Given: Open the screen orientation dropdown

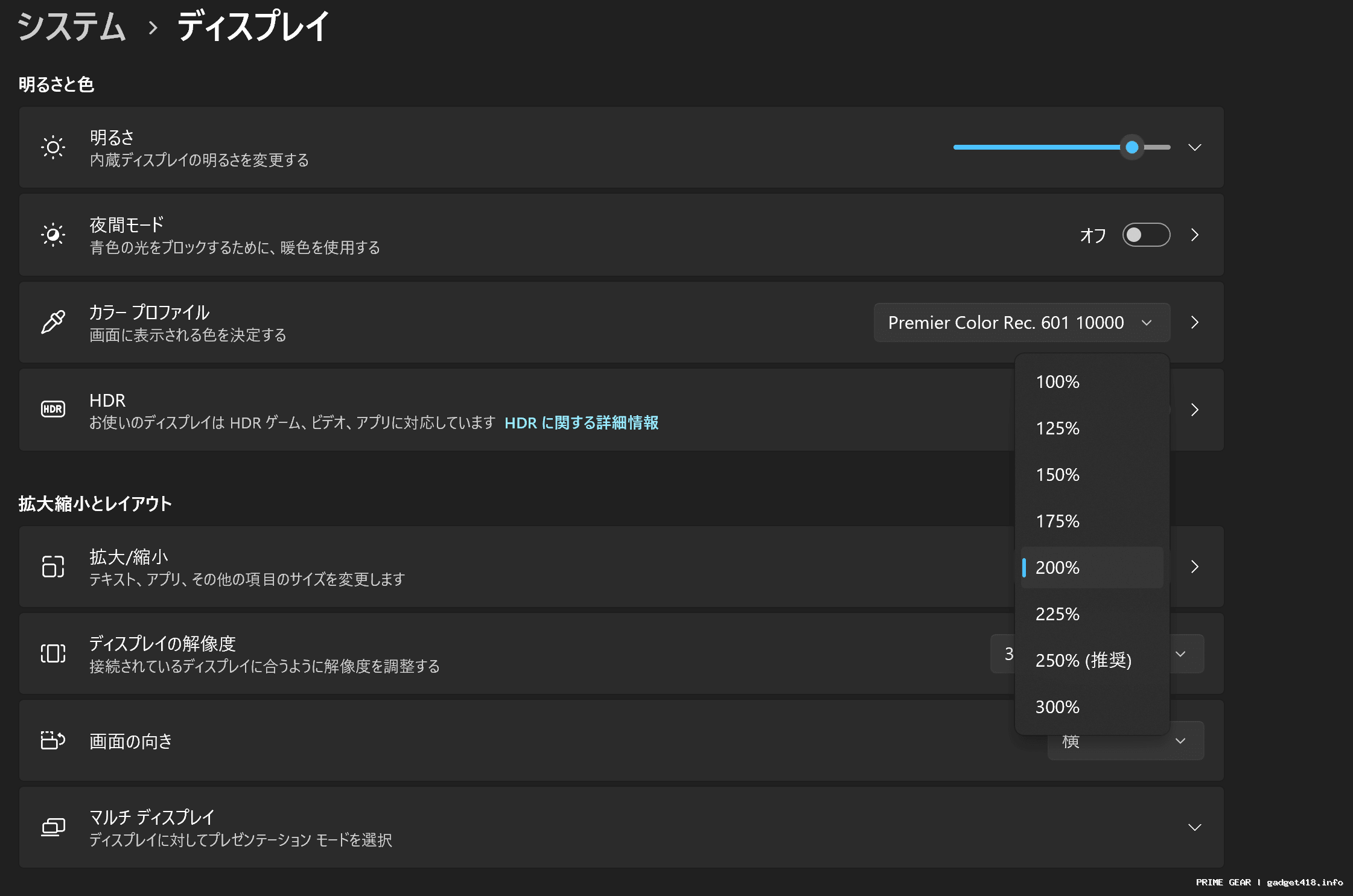Looking at the screenshot, I should [x=1125, y=742].
